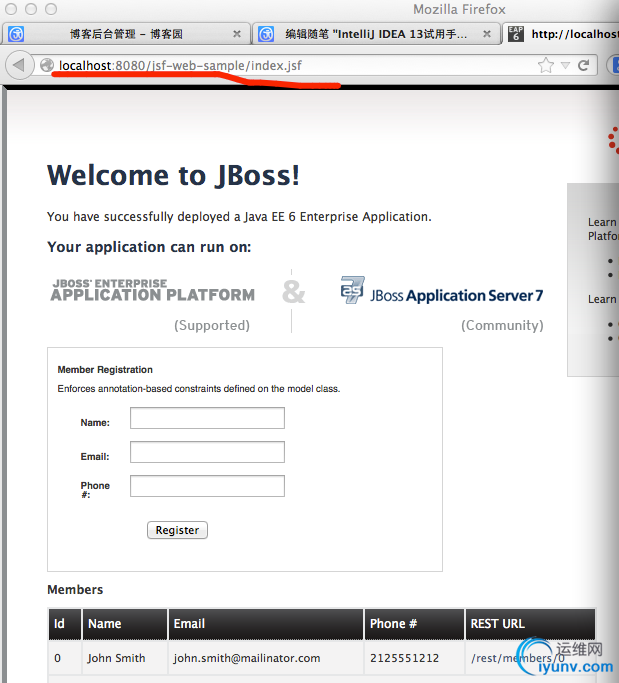This screenshot has height=683, width=619.
Task: Click the Member Registration heading
Action: (105, 370)
